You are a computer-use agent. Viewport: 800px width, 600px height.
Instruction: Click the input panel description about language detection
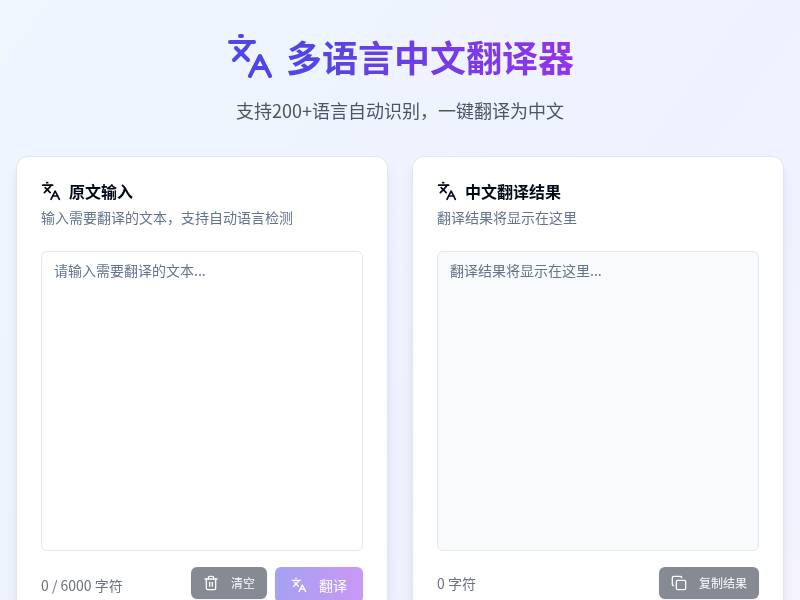pyautogui.click(x=166, y=219)
